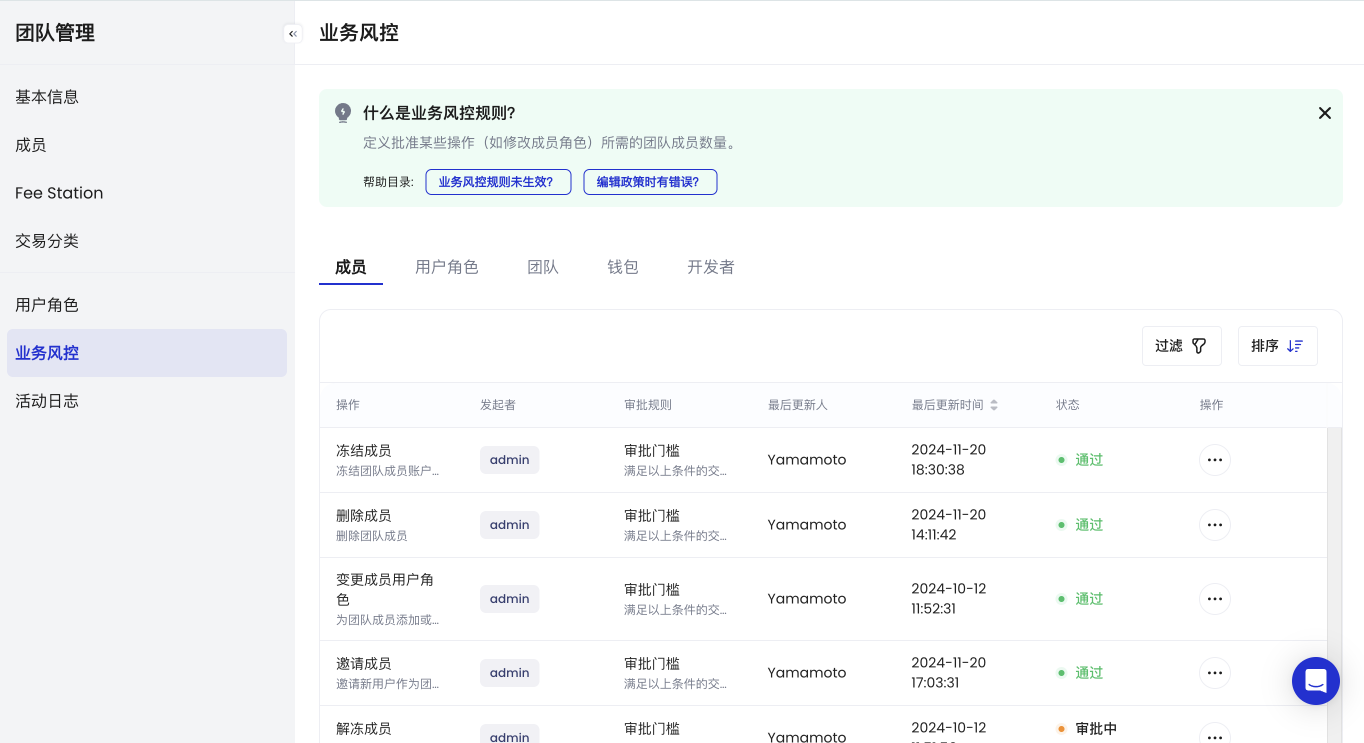Click the table's vertical scrollbar

1334,585
